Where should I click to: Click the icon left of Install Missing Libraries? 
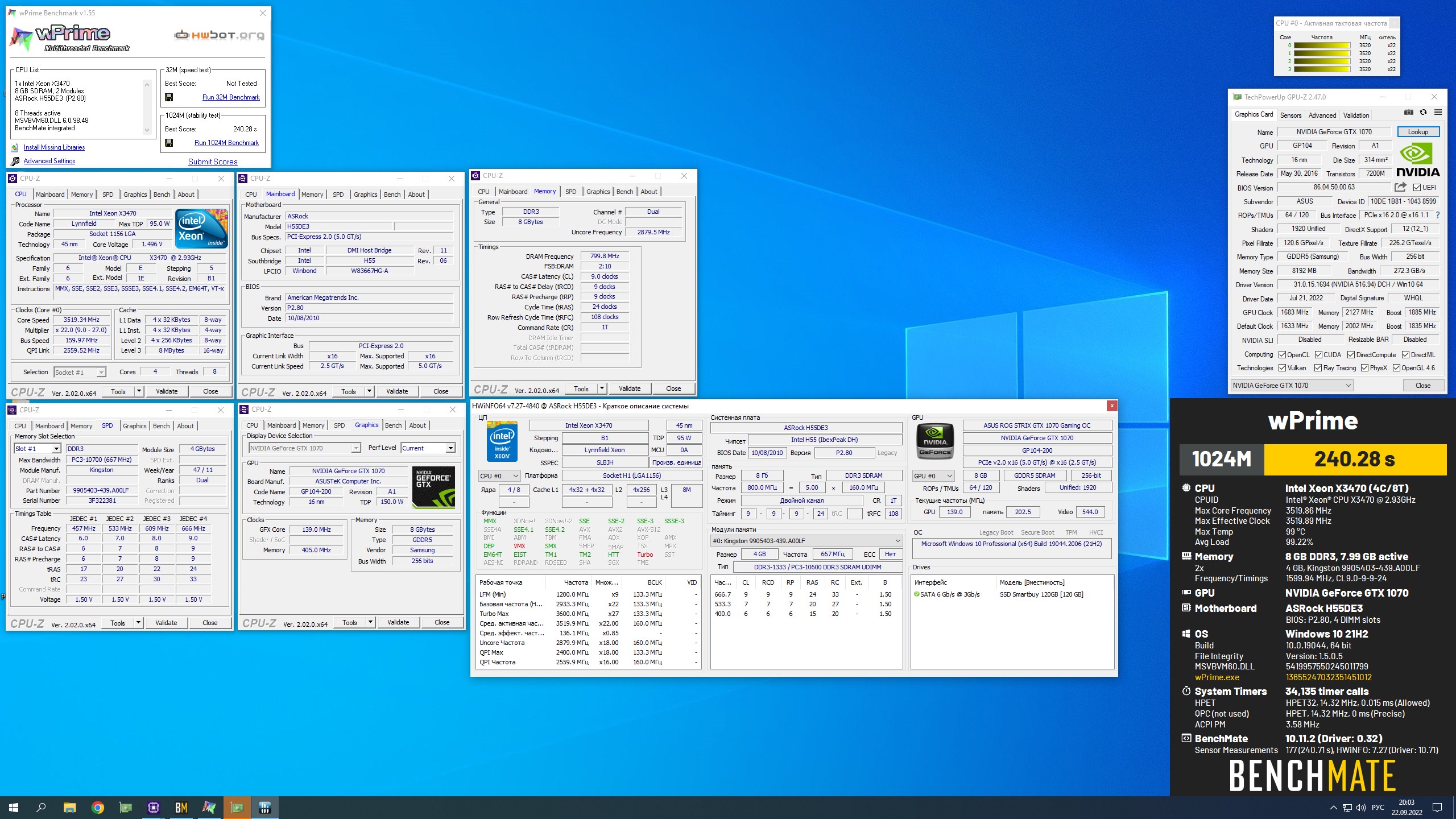tap(15, 147)
